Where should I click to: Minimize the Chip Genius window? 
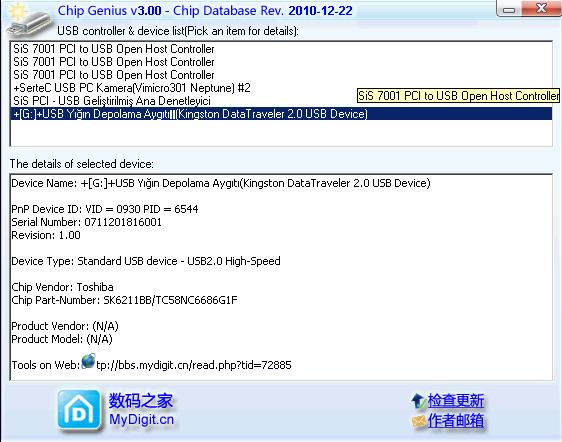pyautogui.click(x=509, y=10)
